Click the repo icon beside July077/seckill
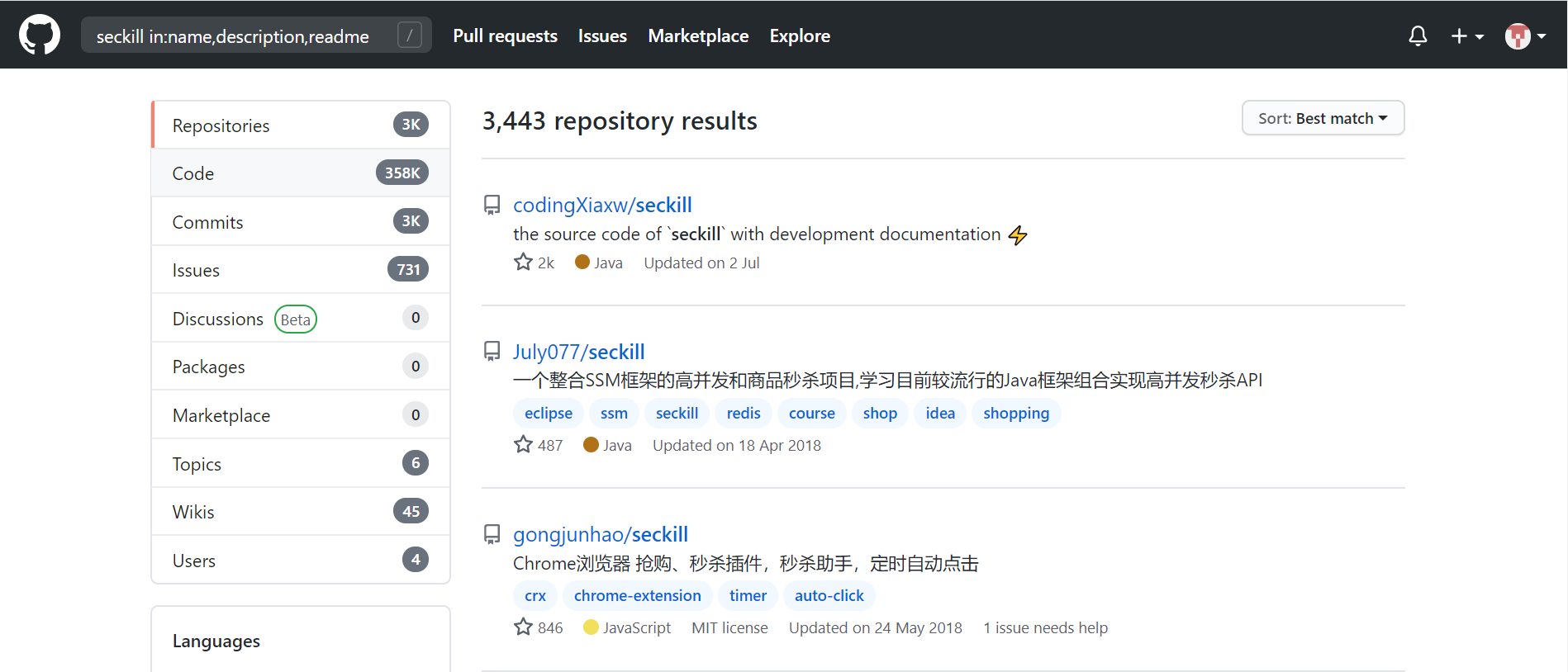 coord(492,352)
